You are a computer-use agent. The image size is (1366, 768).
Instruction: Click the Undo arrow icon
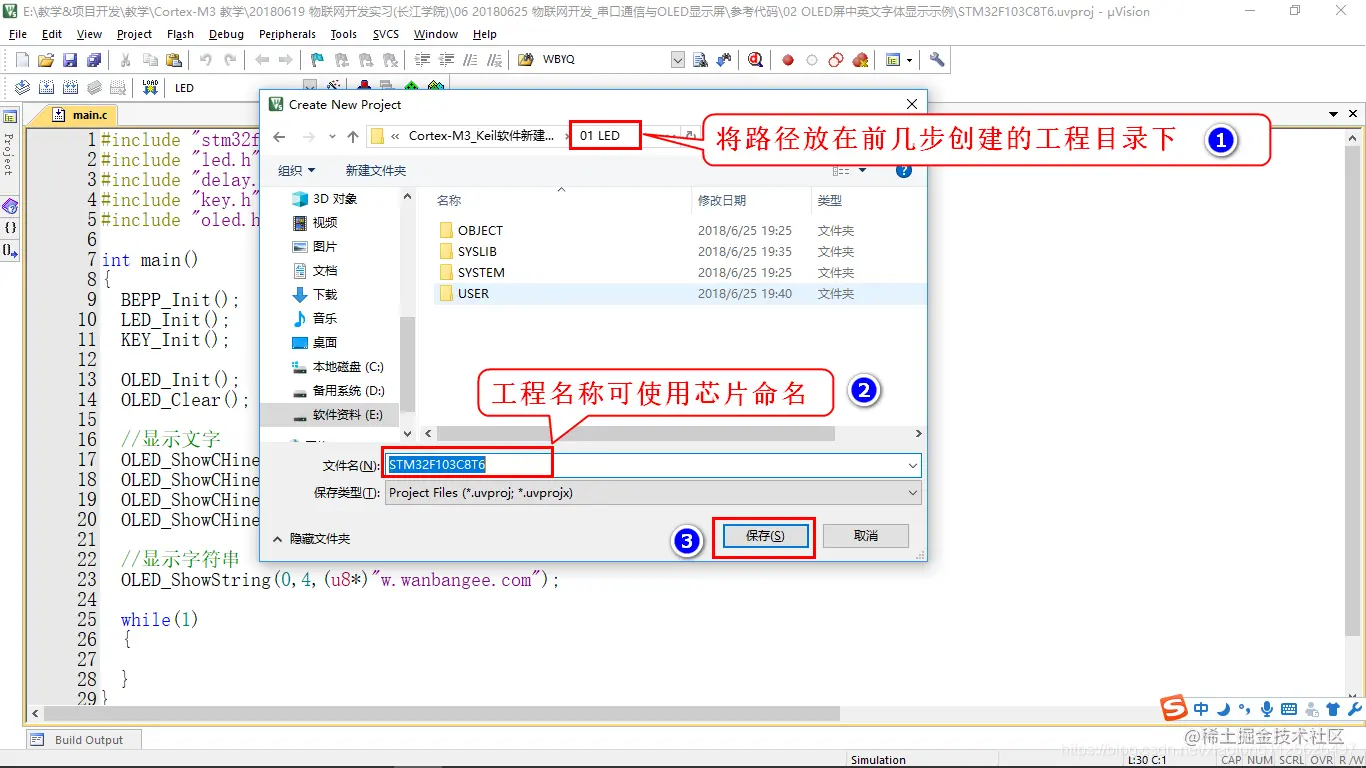pyautogui.click(x=205, y=60)
